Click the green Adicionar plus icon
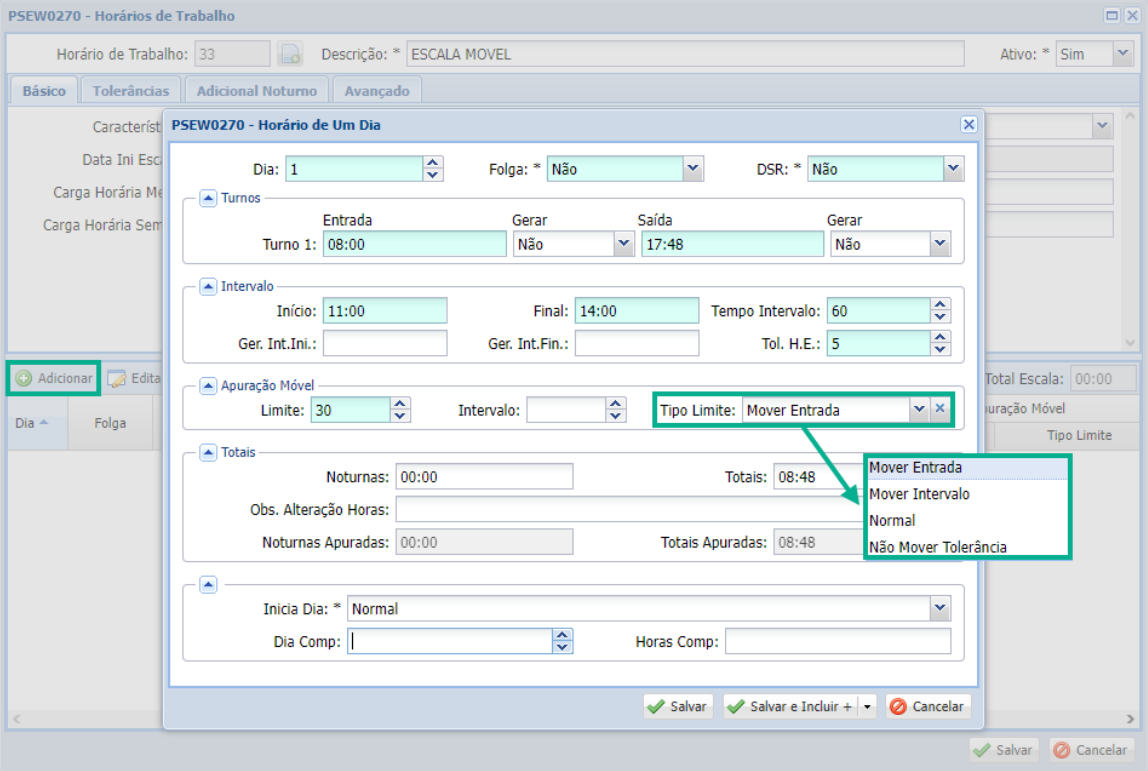 (23, 379)
